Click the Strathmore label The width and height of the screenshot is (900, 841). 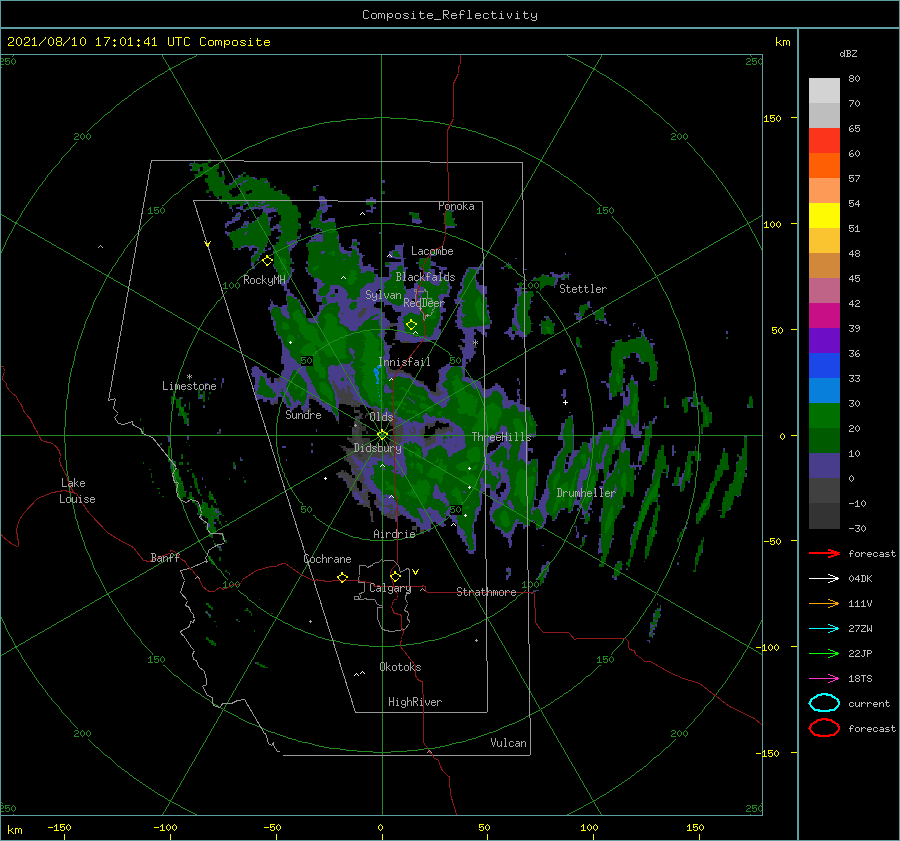pos(486,592)
